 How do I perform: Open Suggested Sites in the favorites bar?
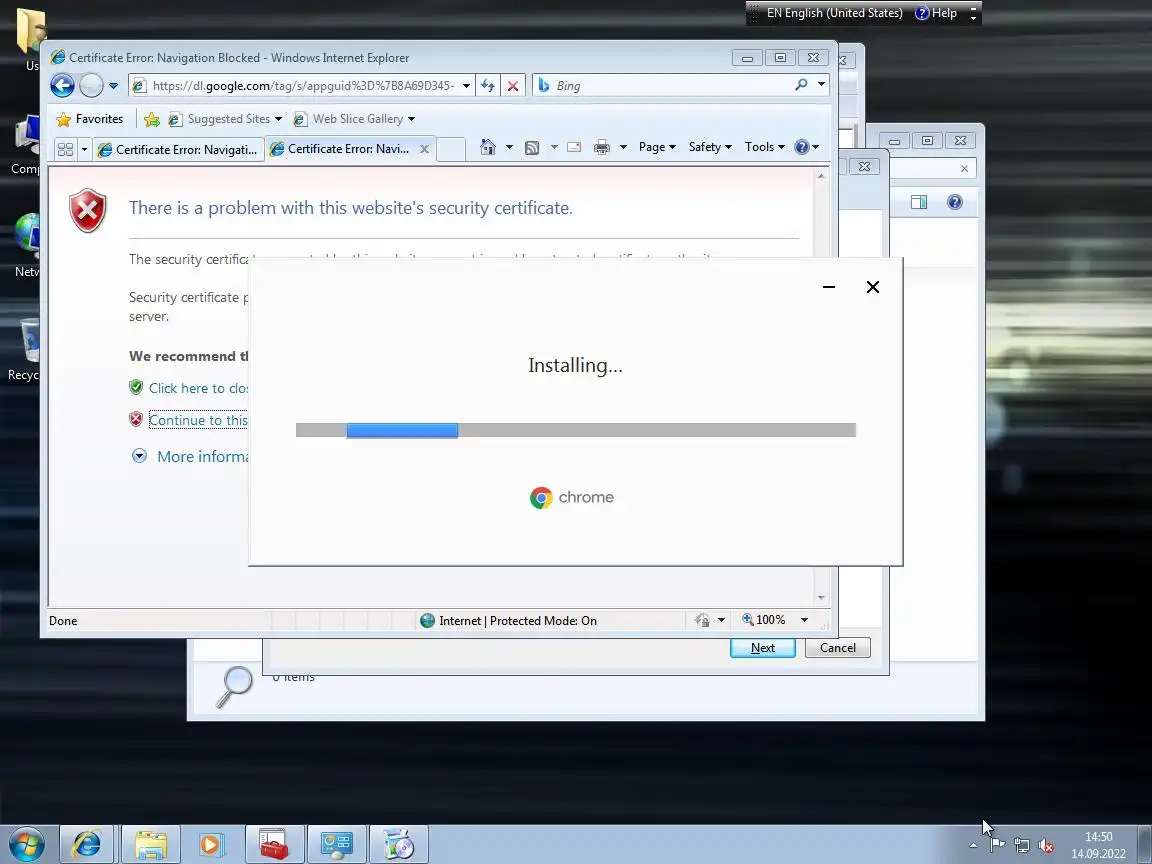(x=226, y=119)
